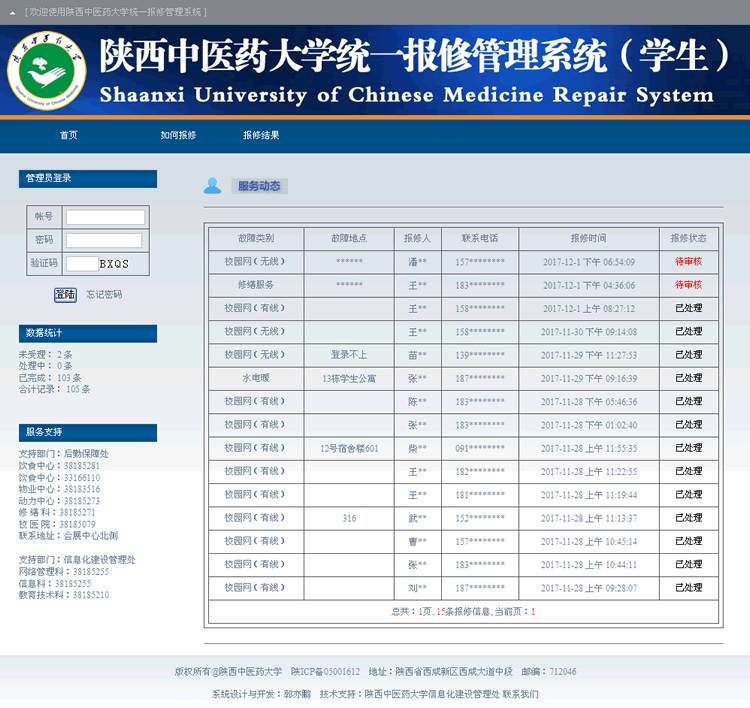This screenshot has width=750, height=708.
Task: Click phone cell 091*********
Action: (480, 449)
